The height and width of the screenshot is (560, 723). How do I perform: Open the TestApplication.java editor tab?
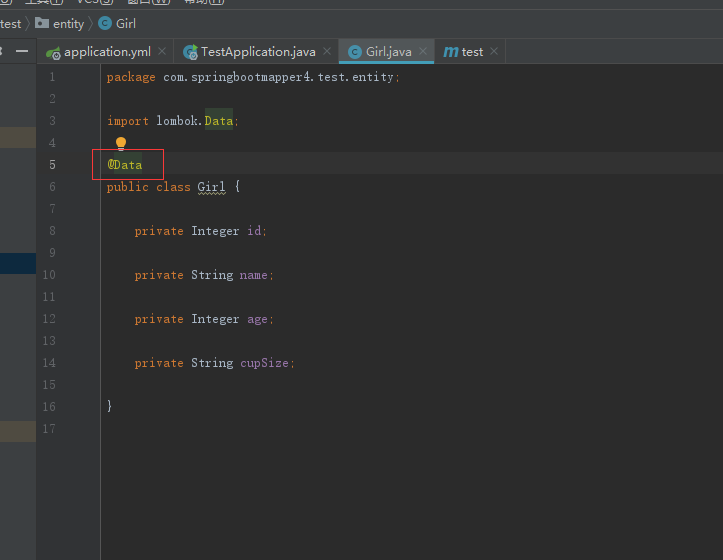[x=257, y=52]
